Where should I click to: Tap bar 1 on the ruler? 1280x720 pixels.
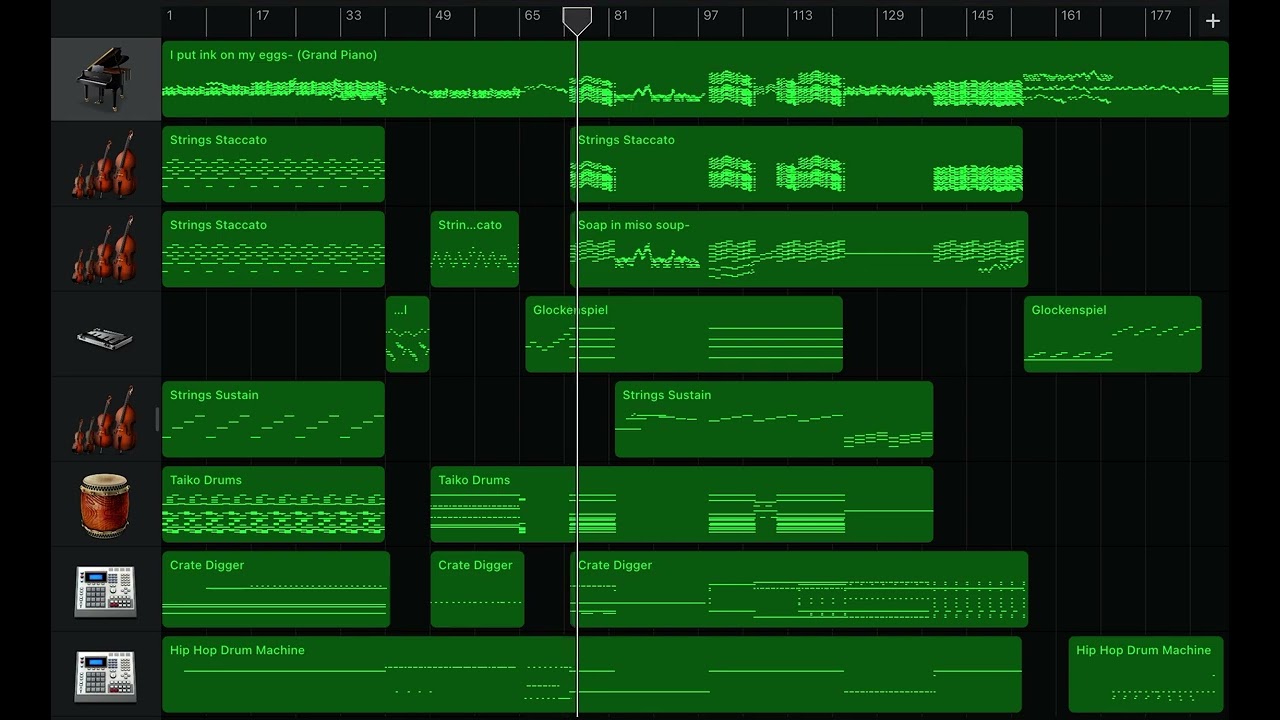170,16
